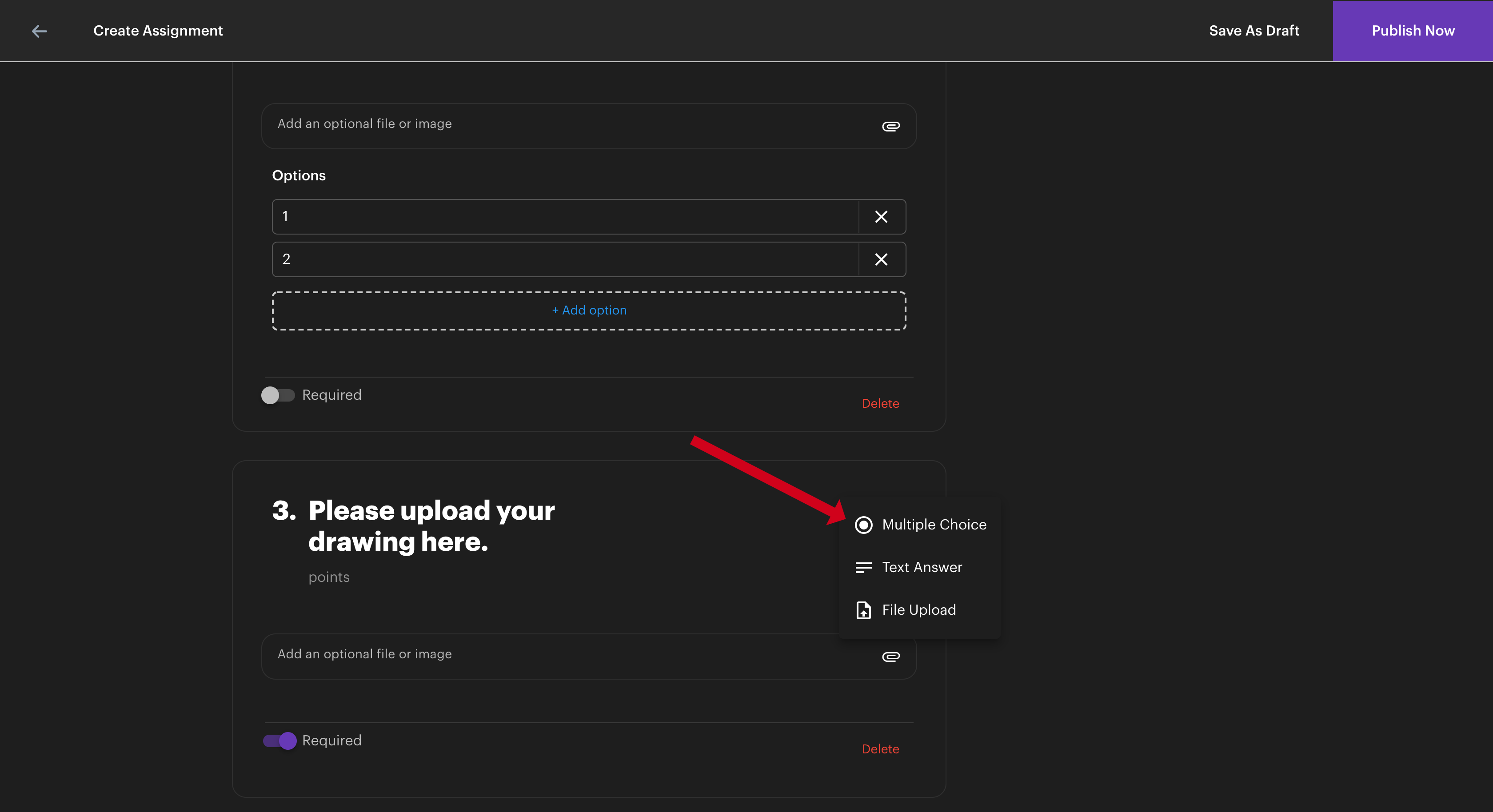
Task: Enable the Required toggle for question 2
Action: coord(278,395)
